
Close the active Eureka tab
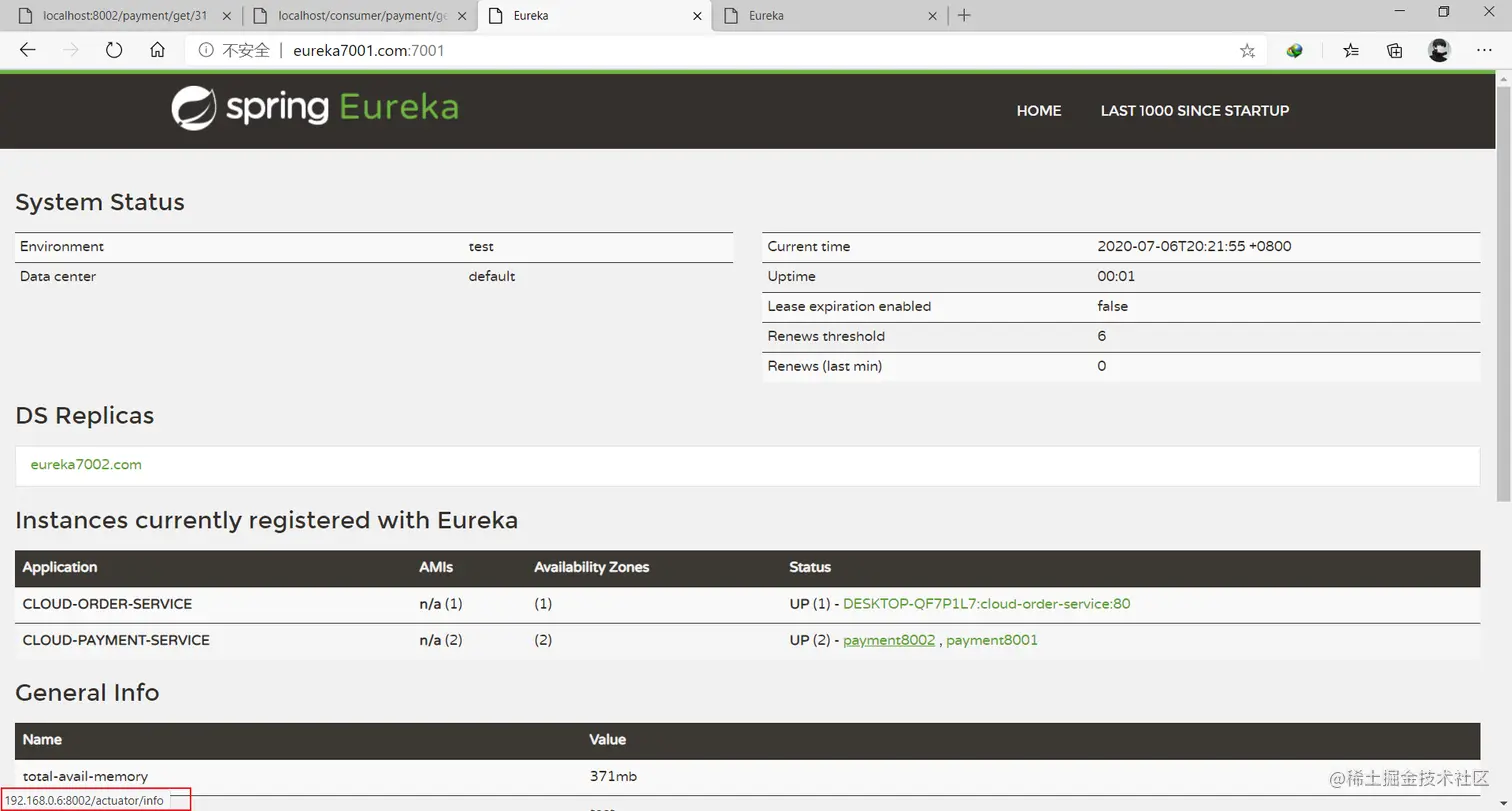pyautogui.click(x=698, y=16)
